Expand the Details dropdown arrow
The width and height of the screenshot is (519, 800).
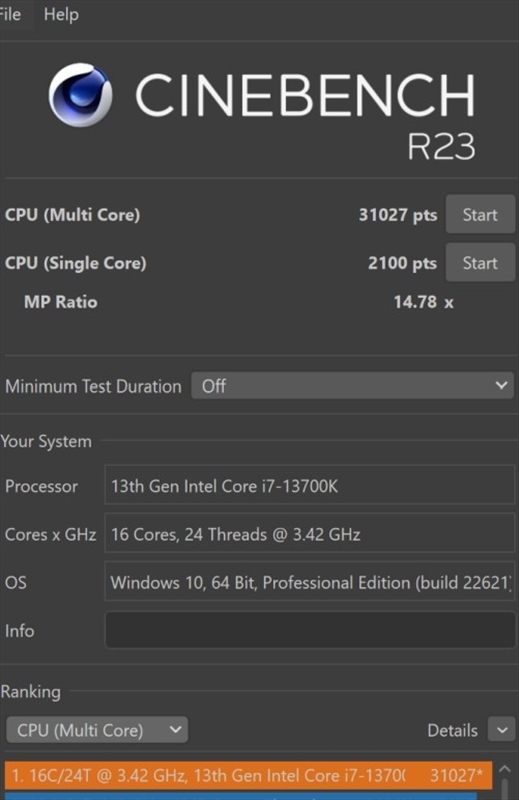(x=502, y=730)
